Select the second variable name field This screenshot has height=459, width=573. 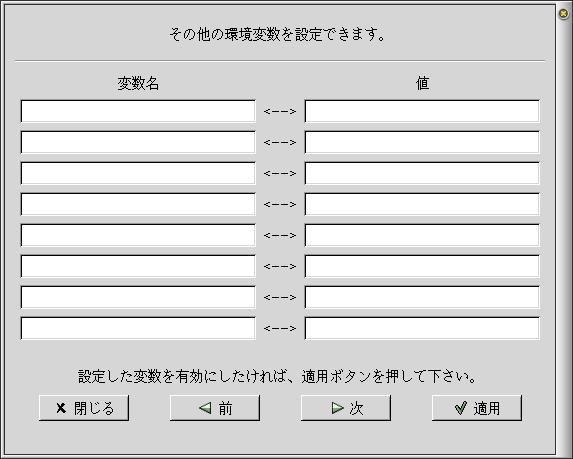138,142
